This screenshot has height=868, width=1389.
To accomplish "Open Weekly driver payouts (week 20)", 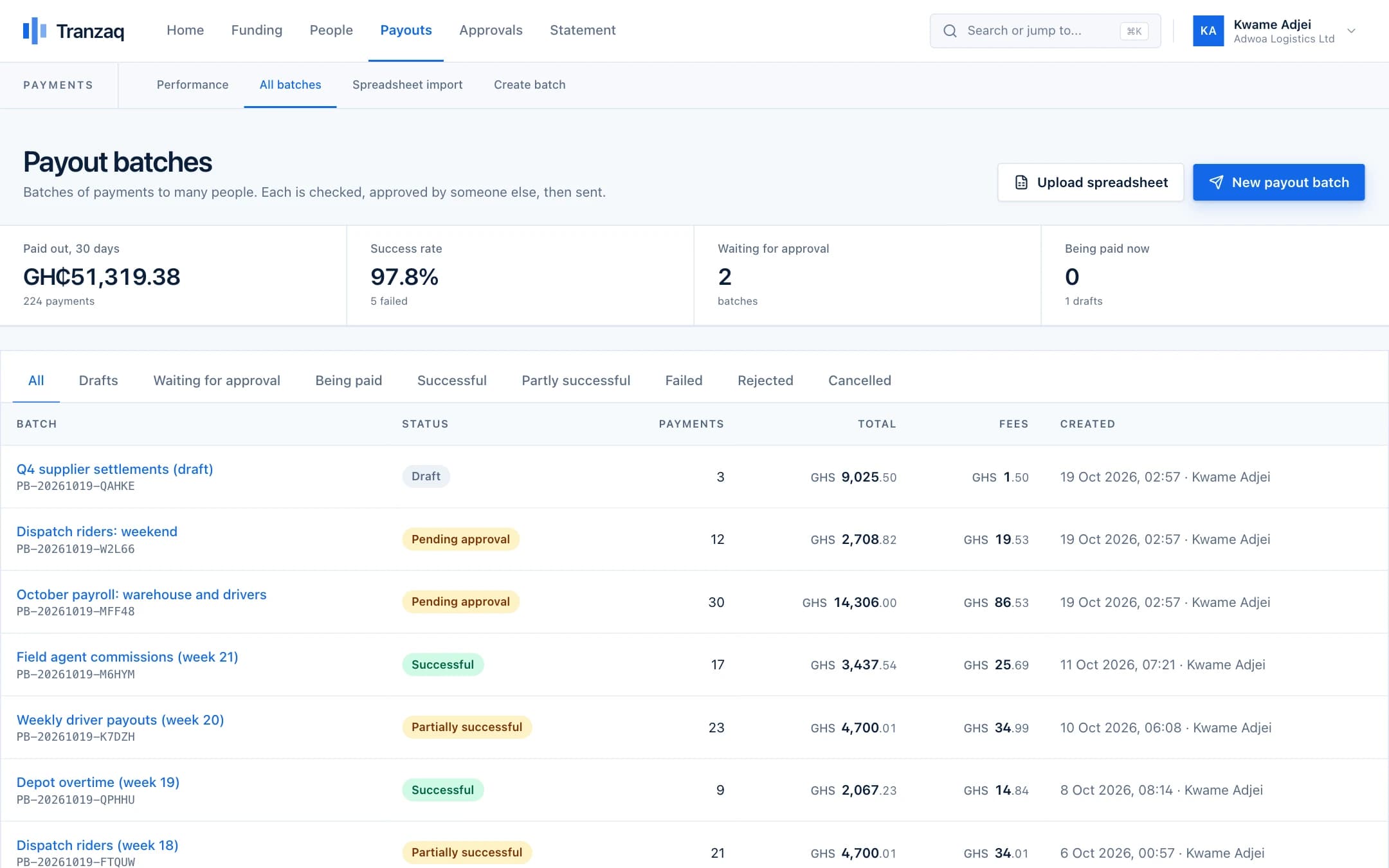I will (120, 720).
